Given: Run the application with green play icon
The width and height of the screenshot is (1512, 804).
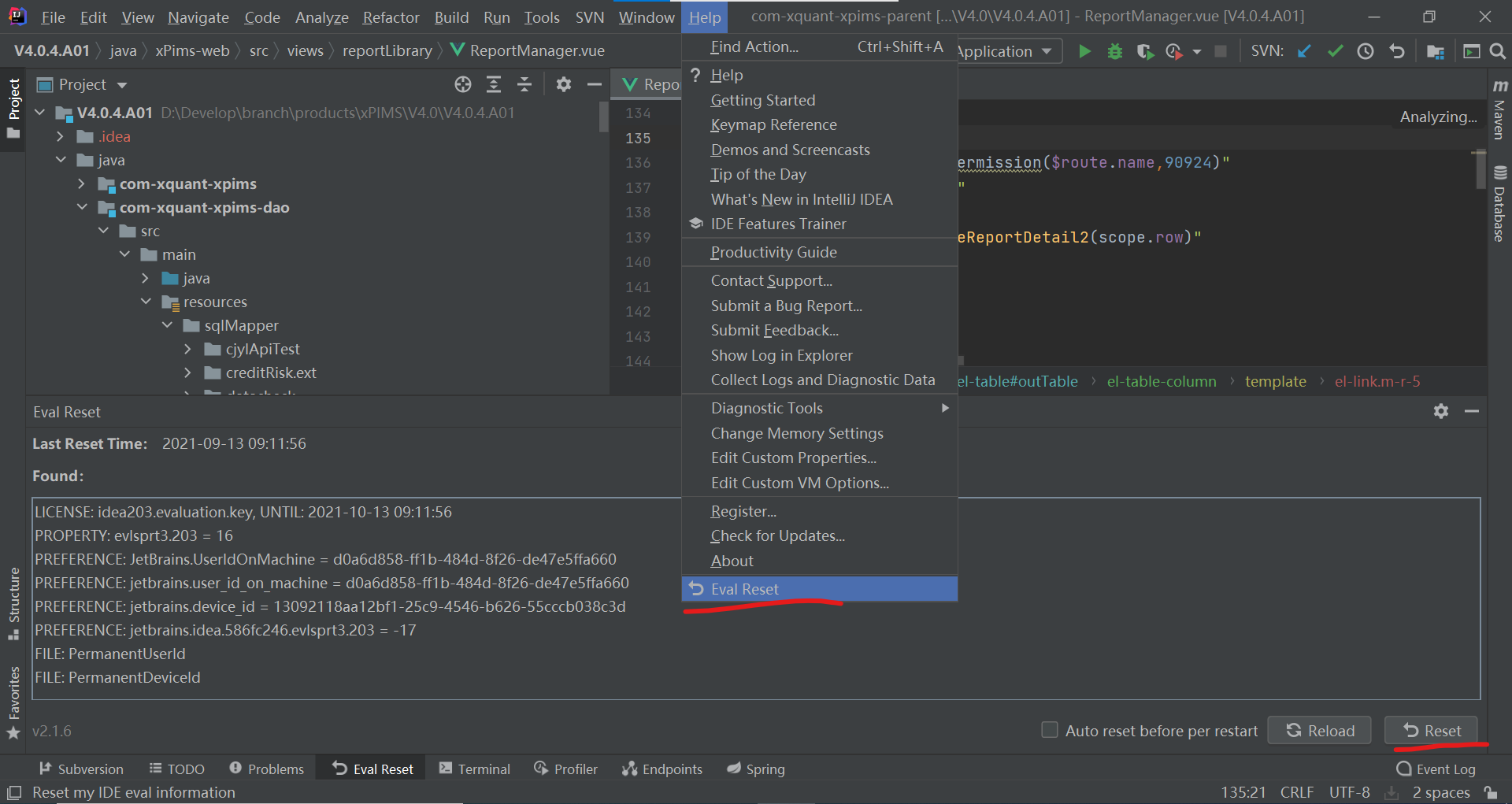Looking at the screenshot, I should pos(1084,51).
